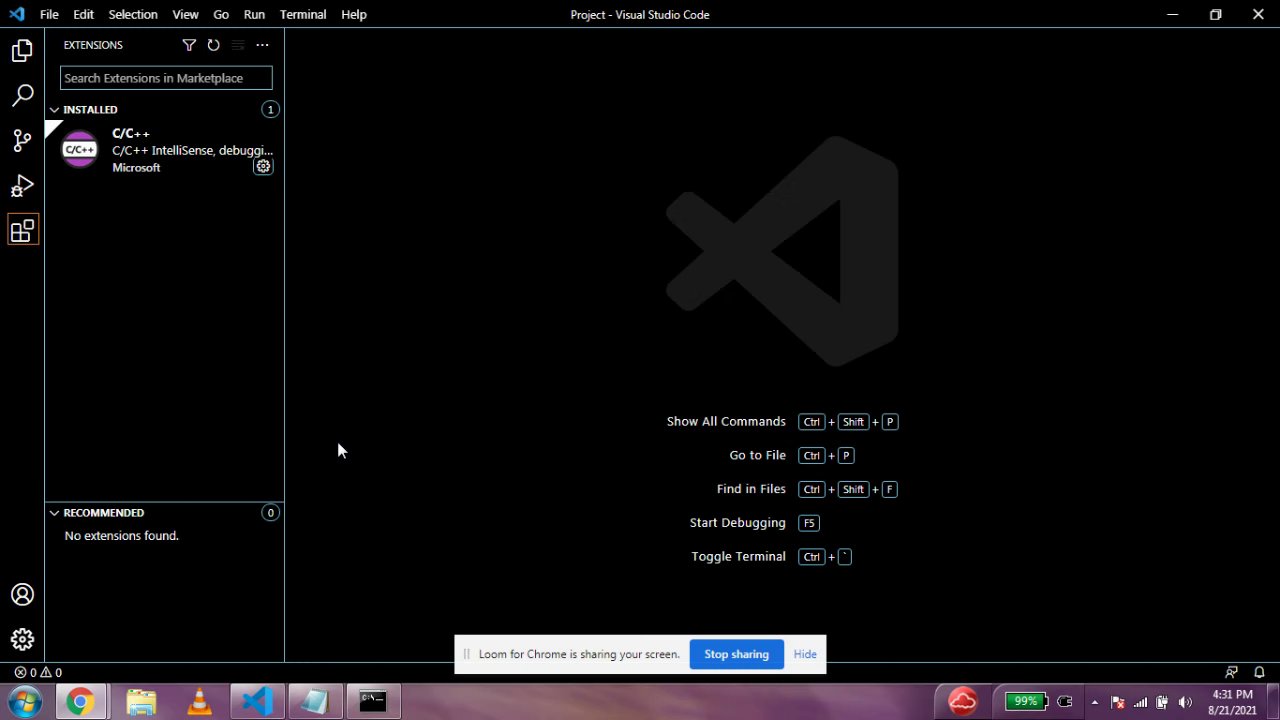Click Stop sharing in Loom bar
This screenshot has width=1280, height=720.
click(736, 654)
